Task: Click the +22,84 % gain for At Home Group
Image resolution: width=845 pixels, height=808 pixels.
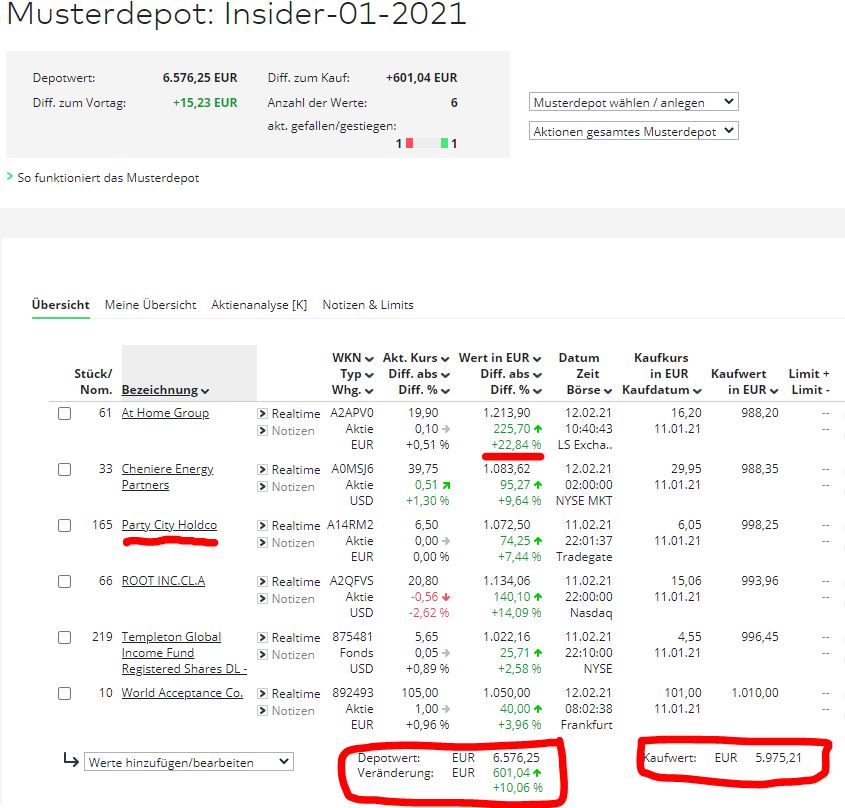Action: (516, 445)
